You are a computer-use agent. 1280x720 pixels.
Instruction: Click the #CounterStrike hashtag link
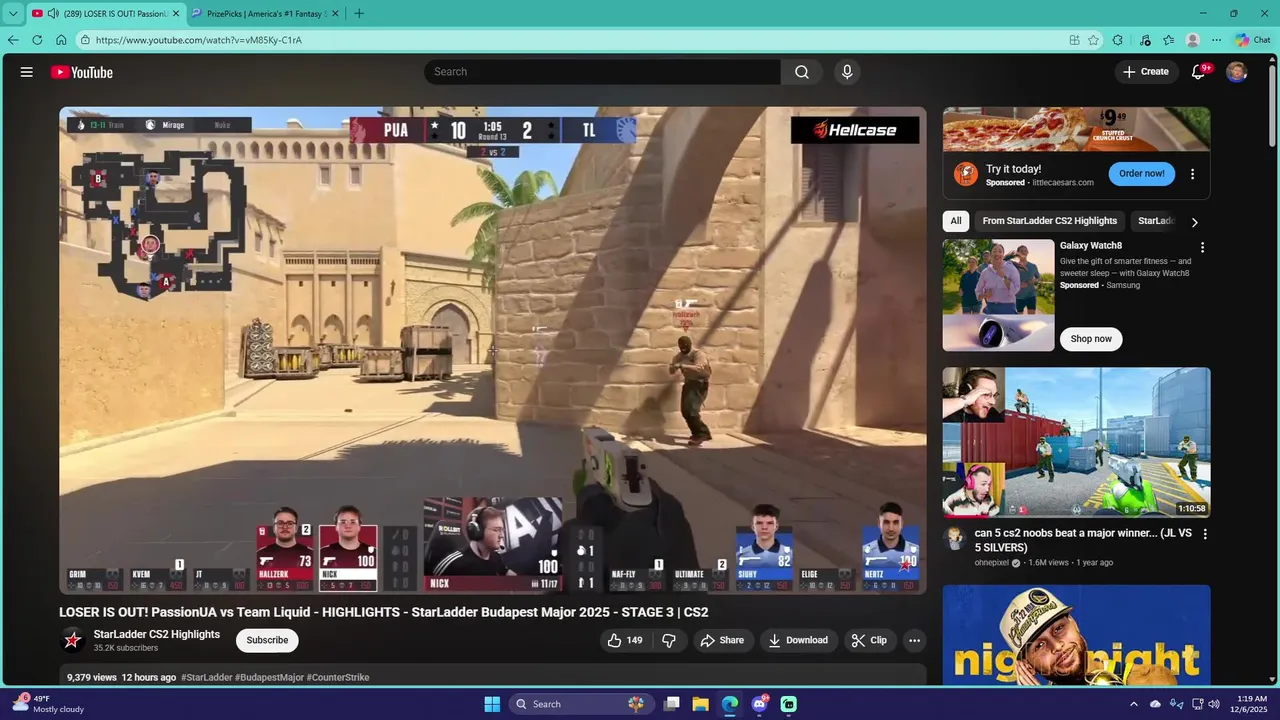[338, 678]
